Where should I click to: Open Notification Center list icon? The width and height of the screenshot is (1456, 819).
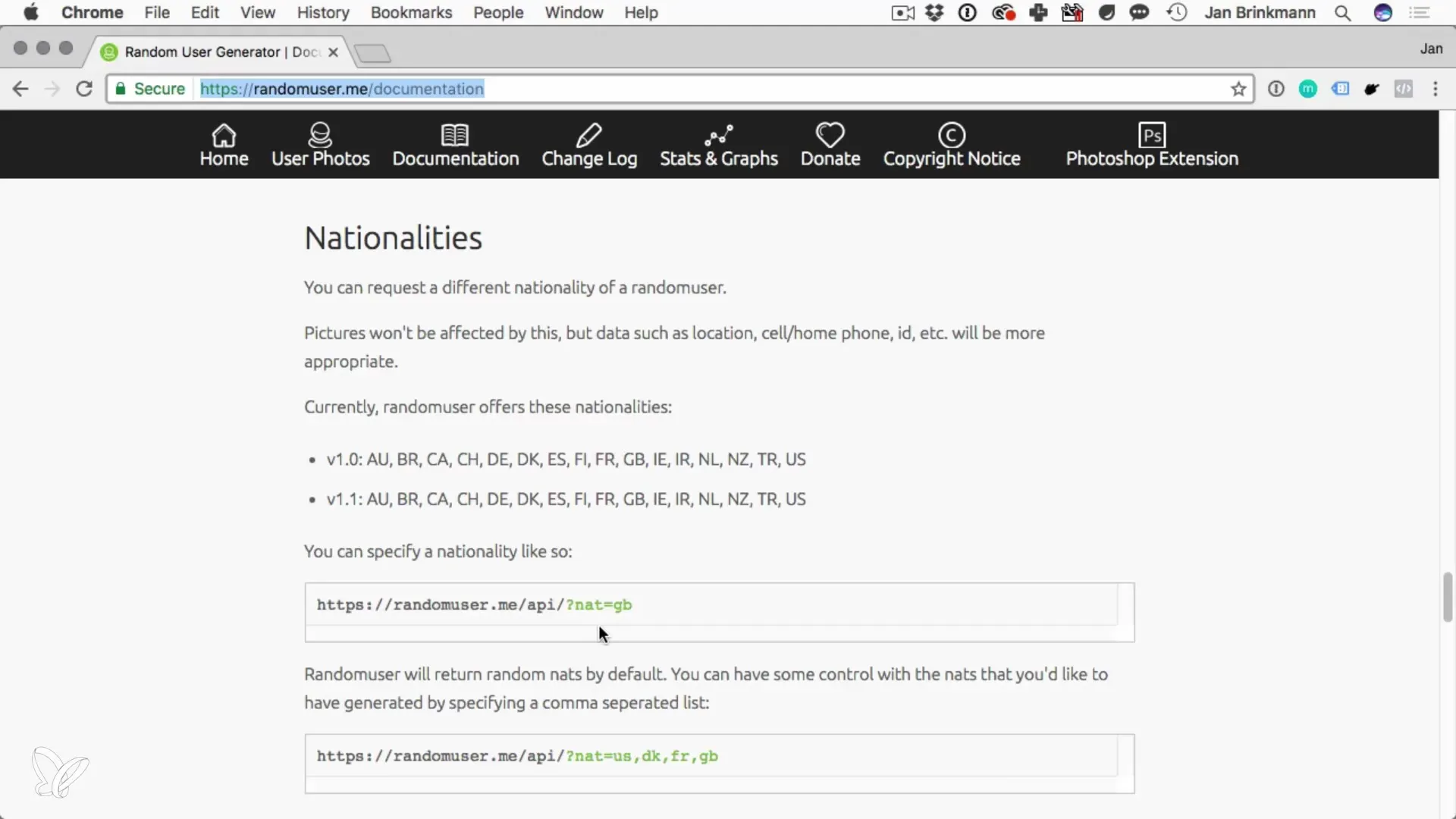1420,12
